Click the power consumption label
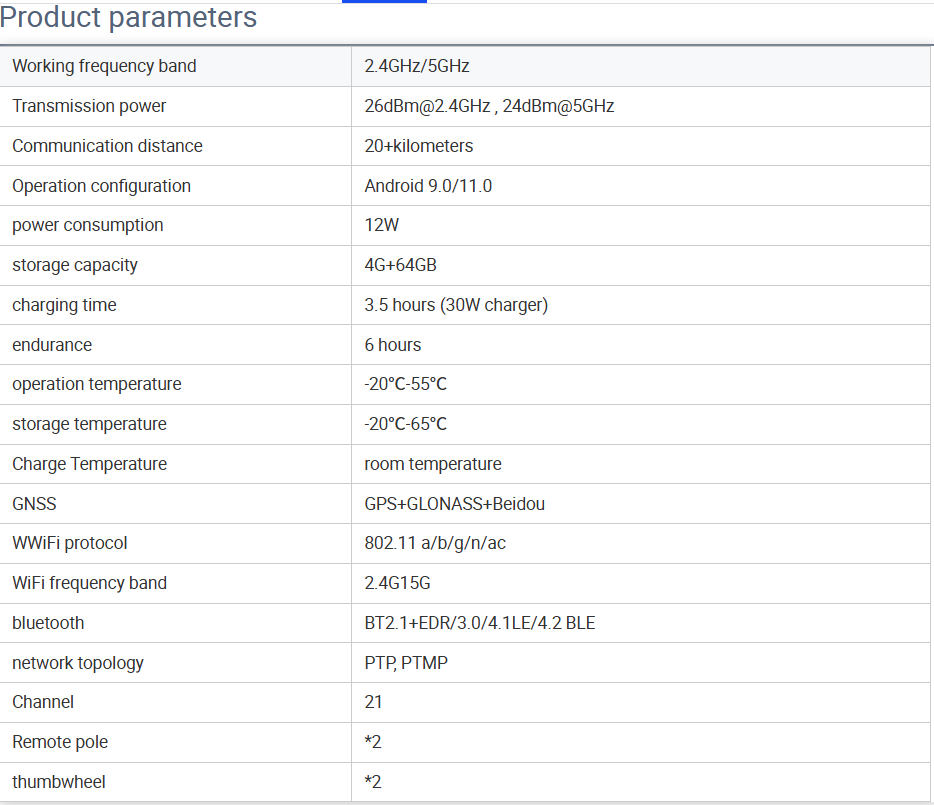934x805 pixels. (88, 225)
